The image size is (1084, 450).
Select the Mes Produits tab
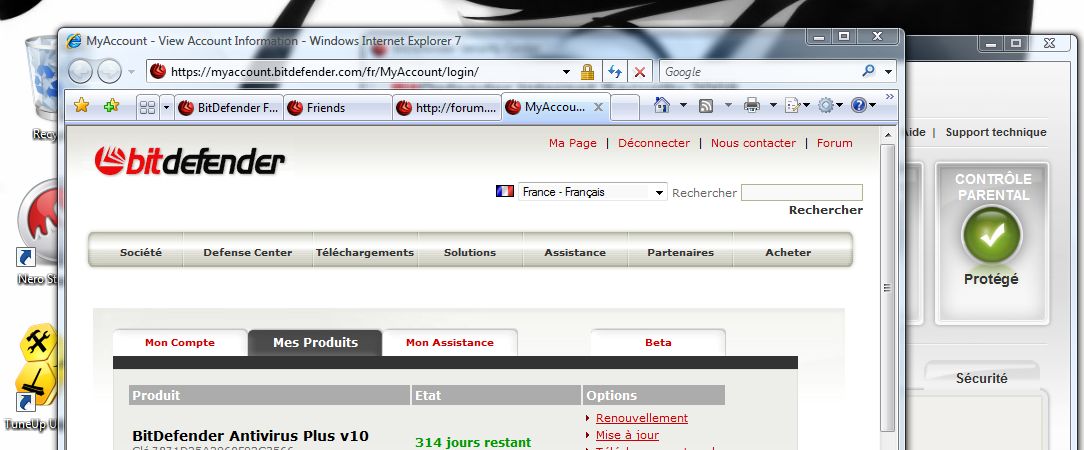tap(315, 342)
